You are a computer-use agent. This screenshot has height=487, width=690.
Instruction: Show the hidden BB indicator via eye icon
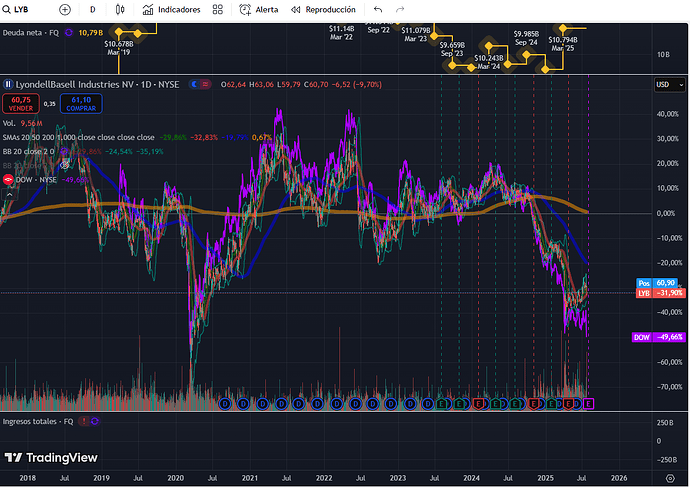click(x=65, y=165)
